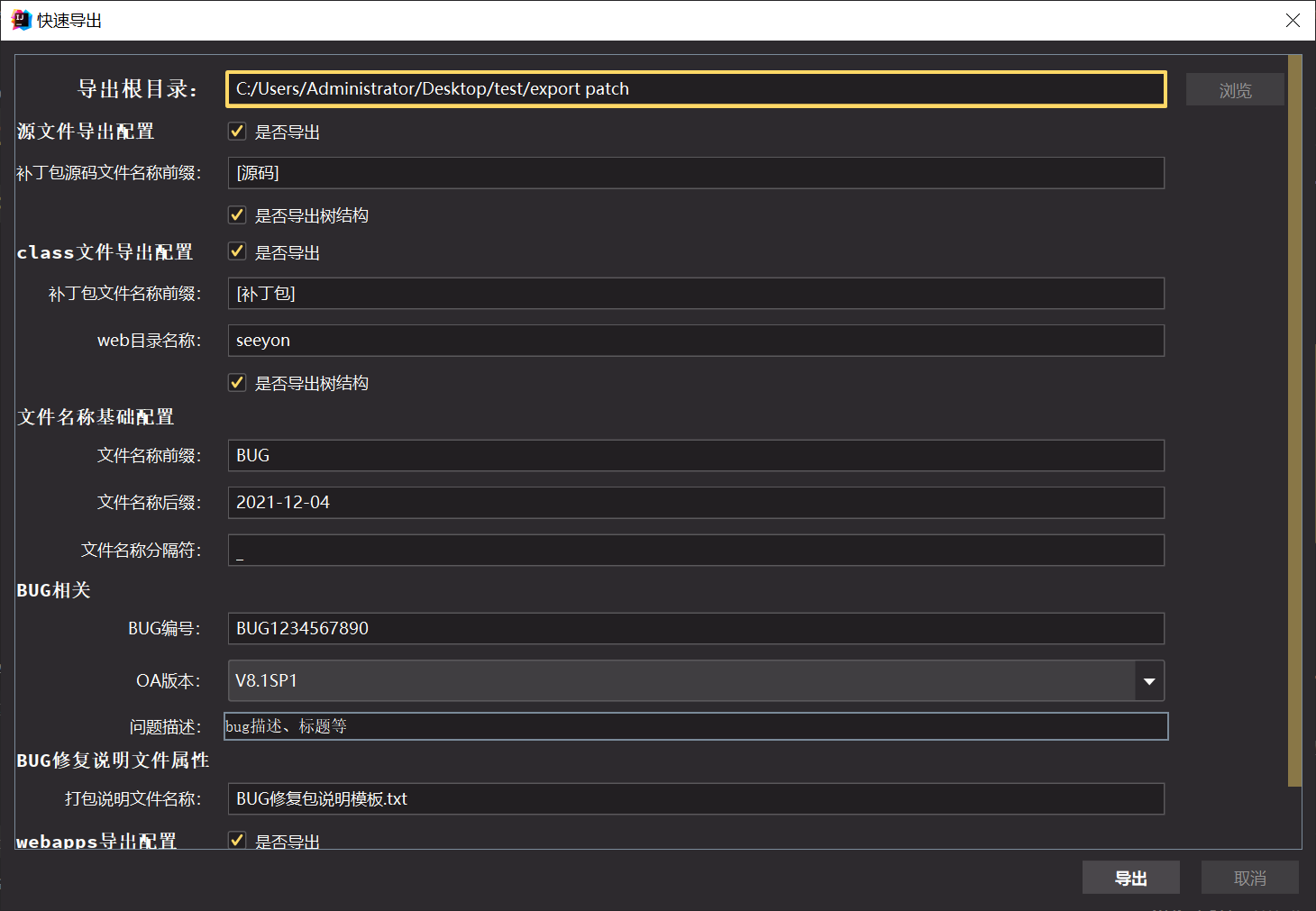Click the 浏览 browse button

1234,90
